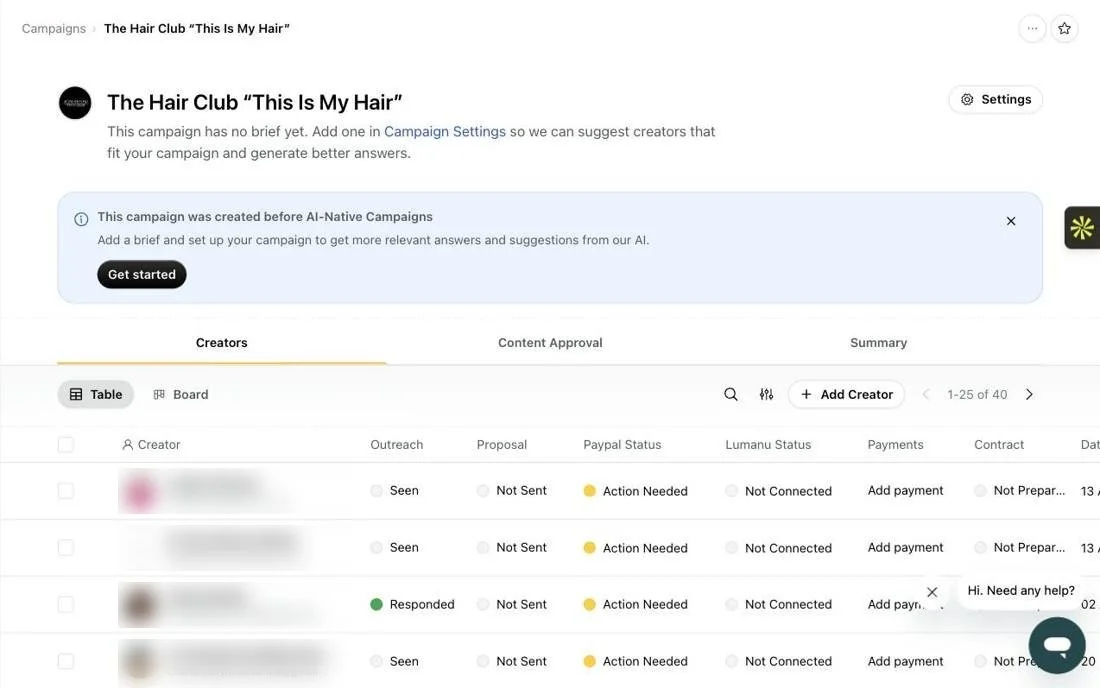Click the Hair Club campaign logo avatar
The image size is (1100, 688).
(x=75, y=103)
